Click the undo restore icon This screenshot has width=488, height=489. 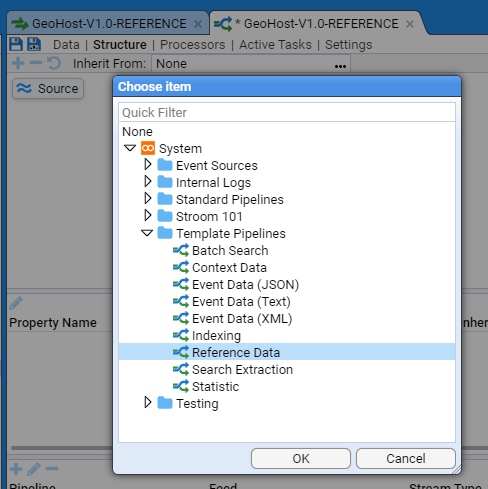[54, 63]
